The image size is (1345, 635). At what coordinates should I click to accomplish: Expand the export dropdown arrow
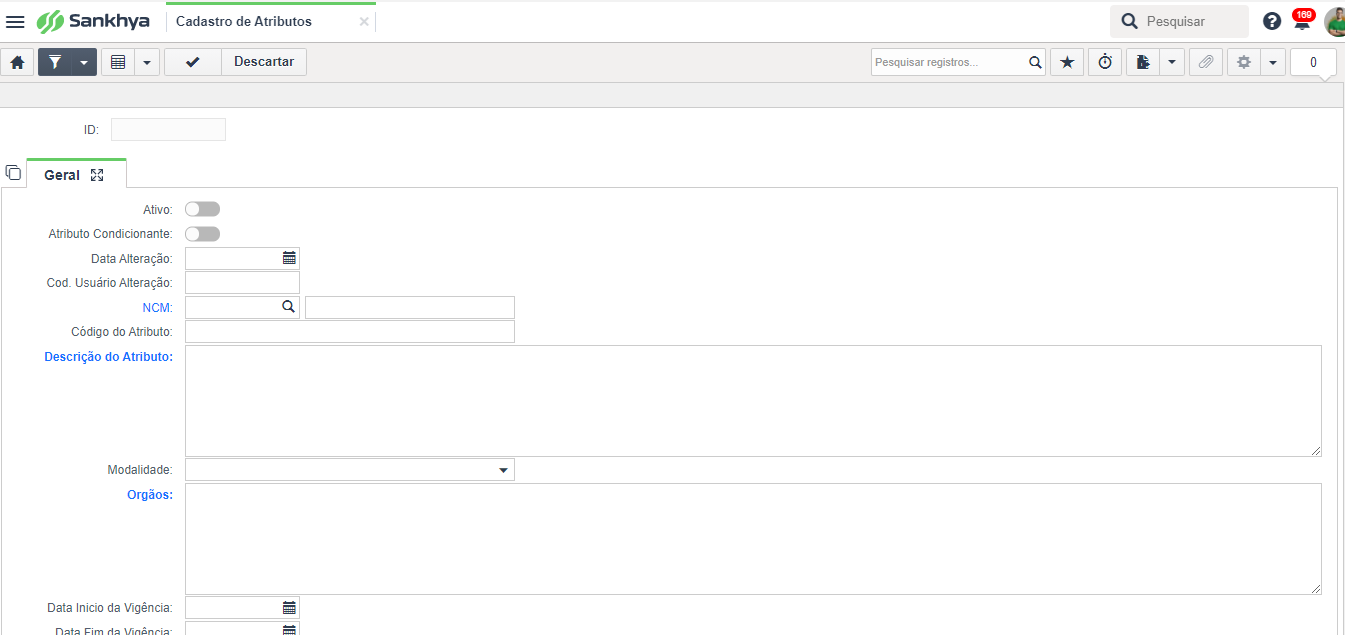(x=1172, y=62)
